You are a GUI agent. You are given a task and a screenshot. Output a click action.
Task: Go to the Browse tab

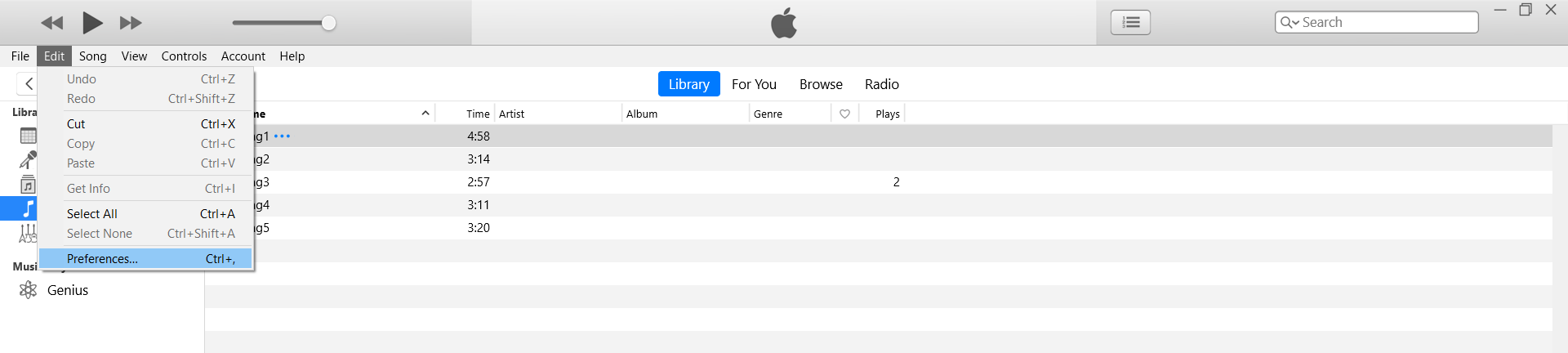pyautogui.click(x=821, y=84)
